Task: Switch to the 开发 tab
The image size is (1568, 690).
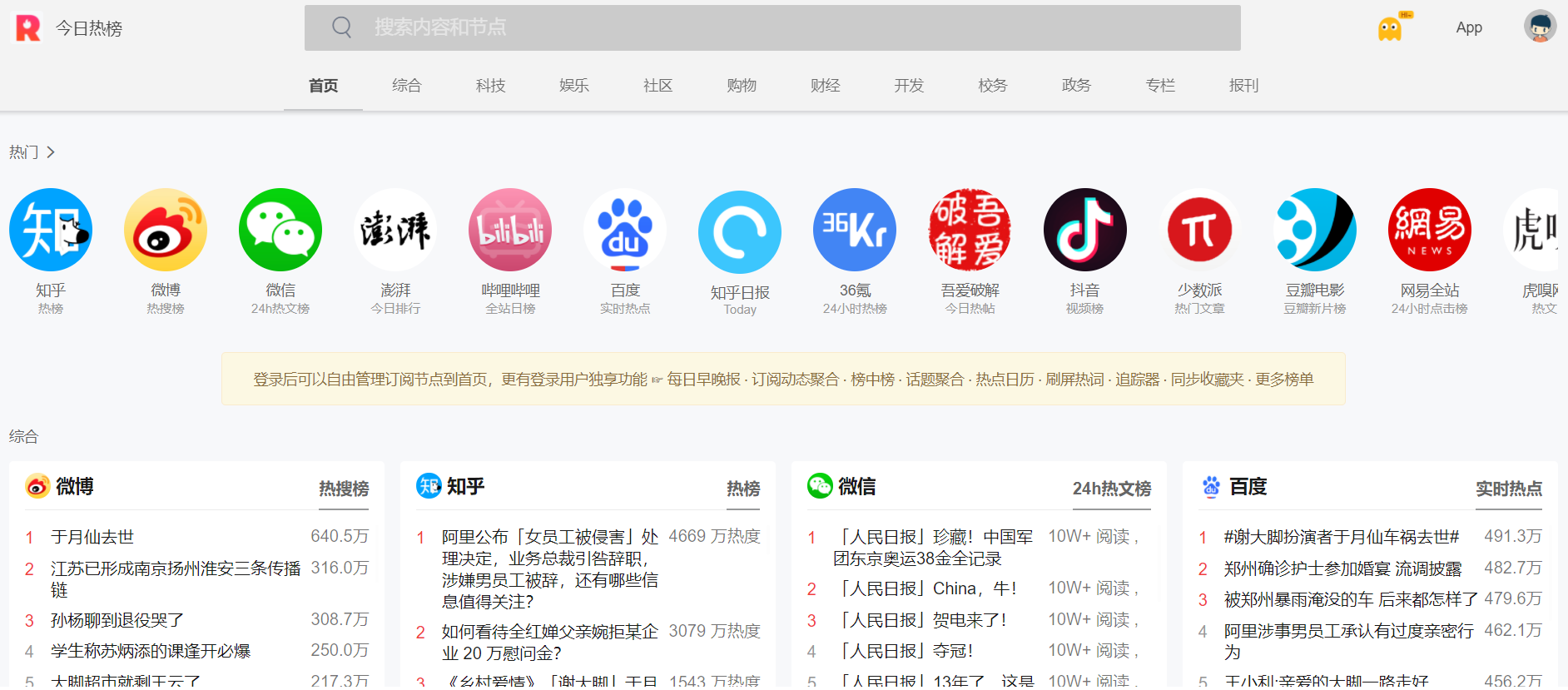Action: click(x=909, y=86)
